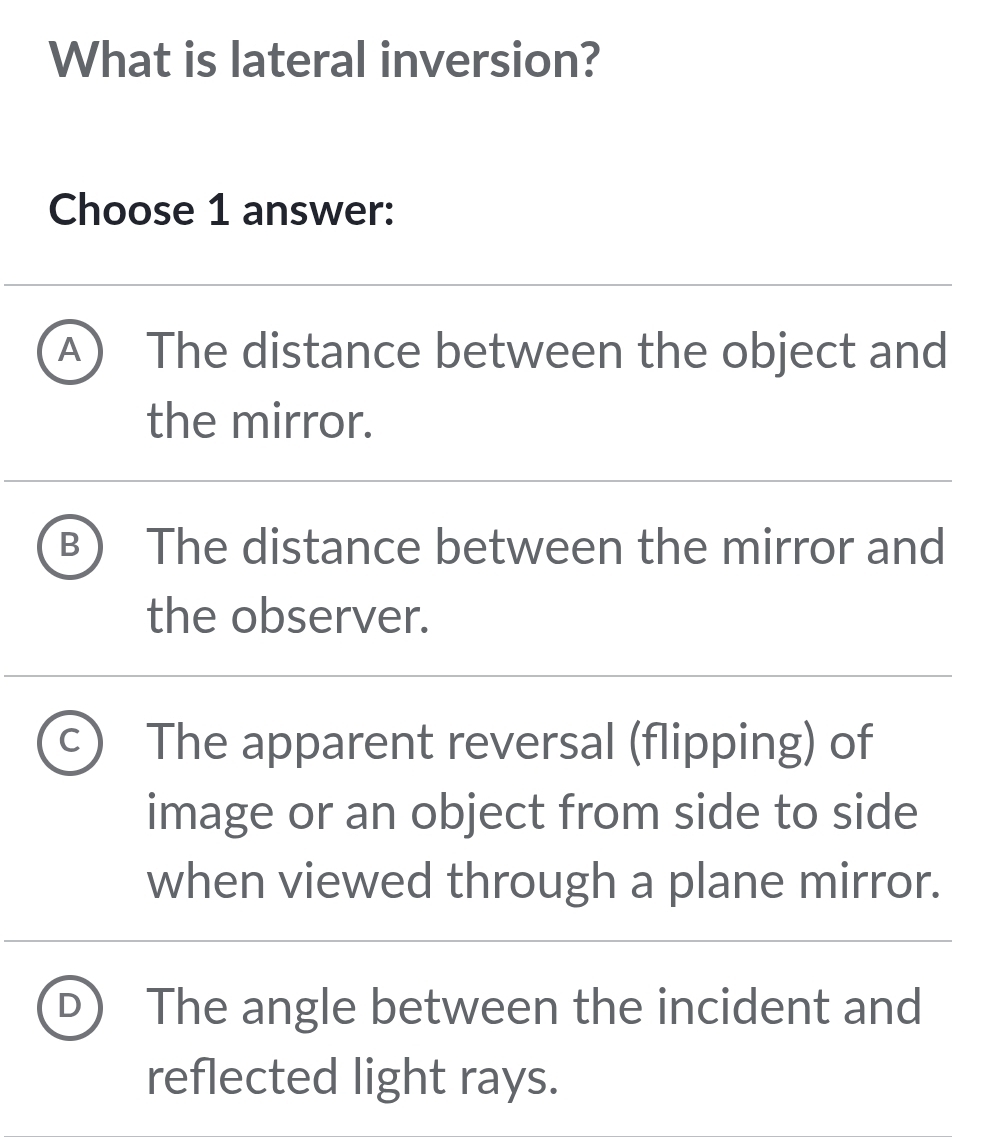The image size is (992, 1137).
Task: Select the radio button for option A
Action: (x=70, y=352)
